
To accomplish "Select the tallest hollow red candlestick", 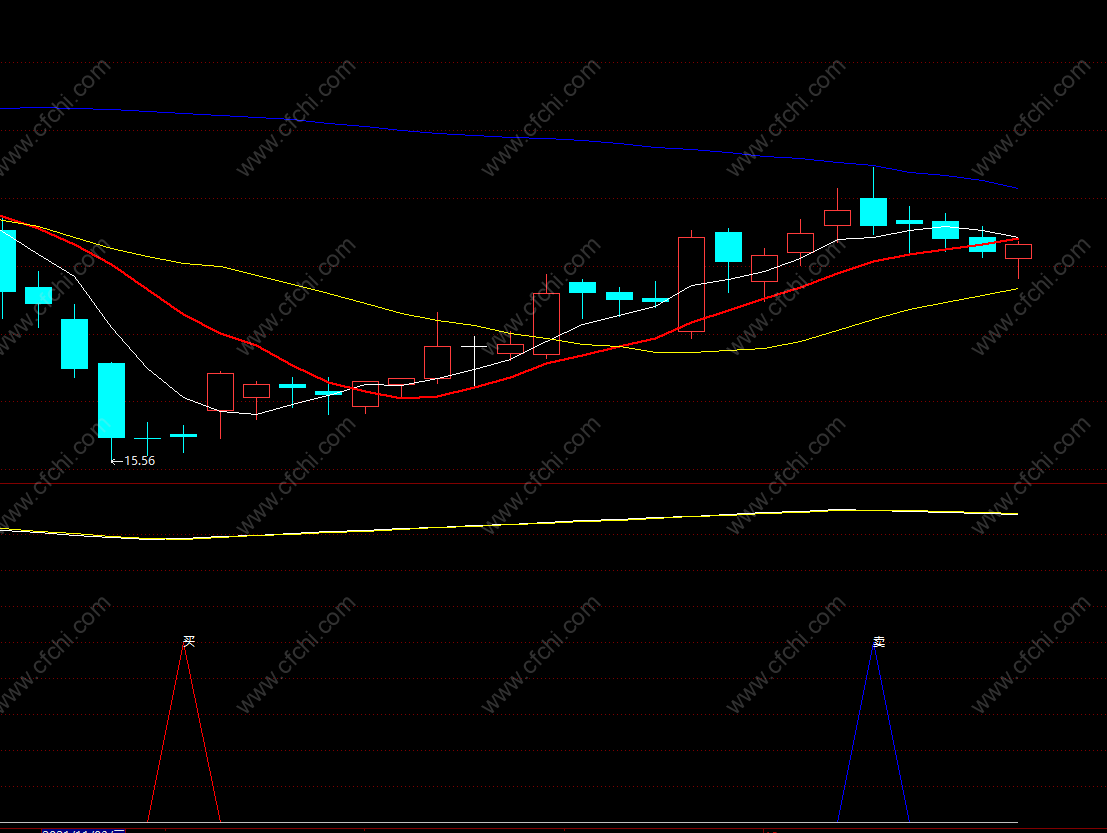I will [x=691, y=284].
